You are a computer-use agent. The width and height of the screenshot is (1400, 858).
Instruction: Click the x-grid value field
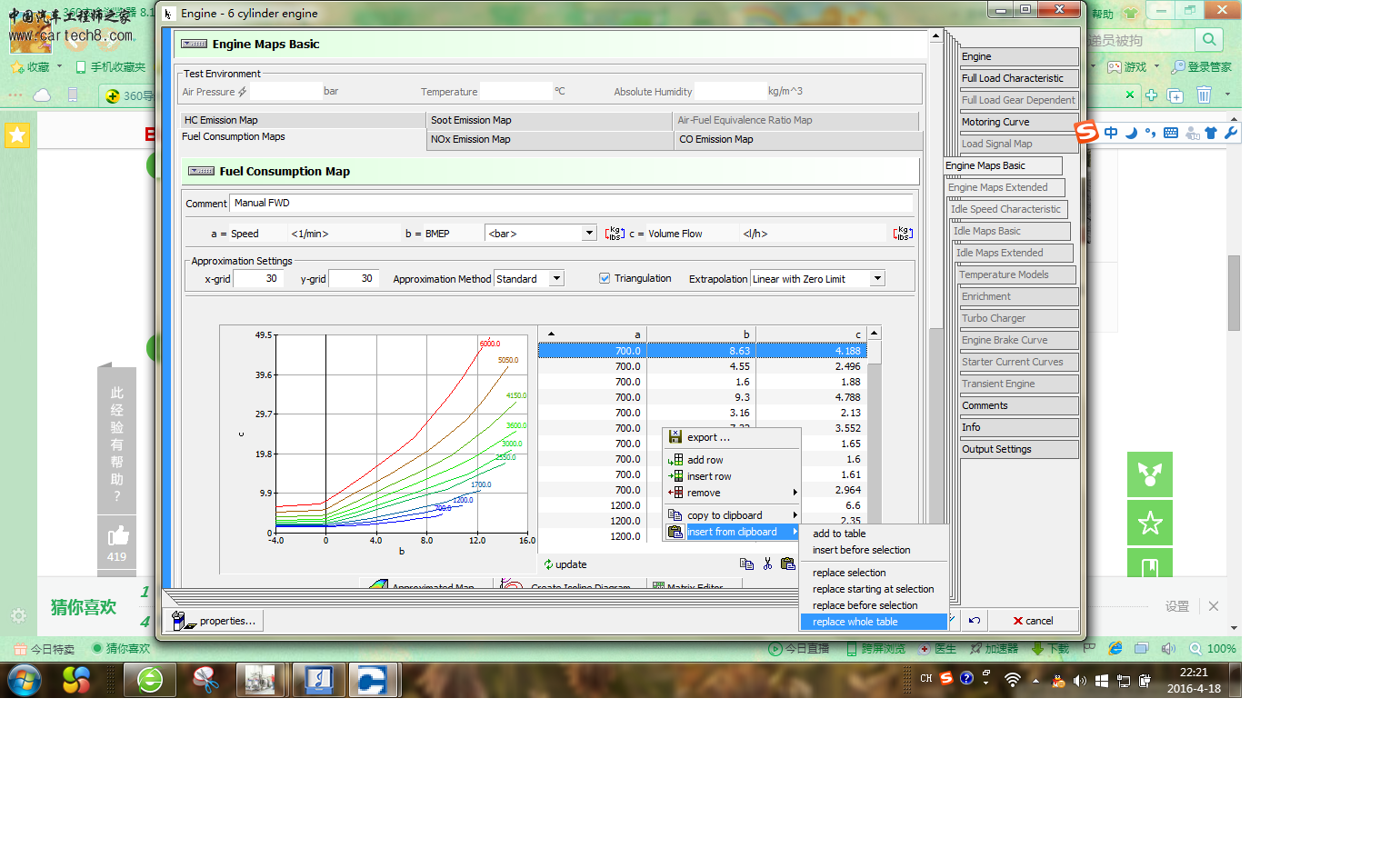pos(256,278)
